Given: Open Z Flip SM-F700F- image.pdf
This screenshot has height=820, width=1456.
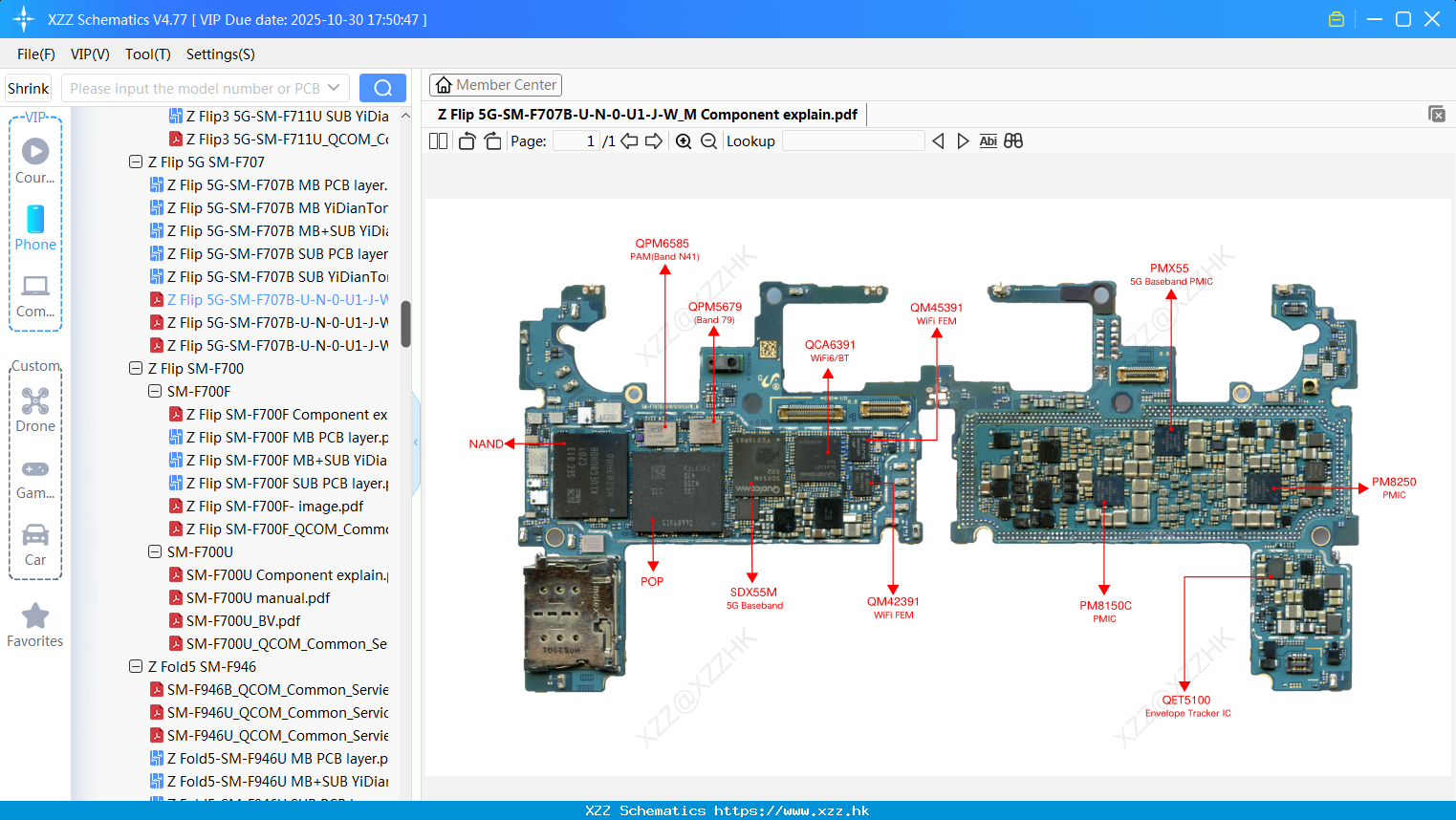Looking at the screenshot, I should click(x=267, y=506).
